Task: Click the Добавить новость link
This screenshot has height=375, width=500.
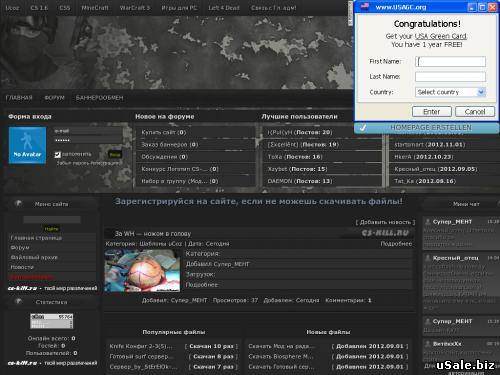Action: coord(385,222)
